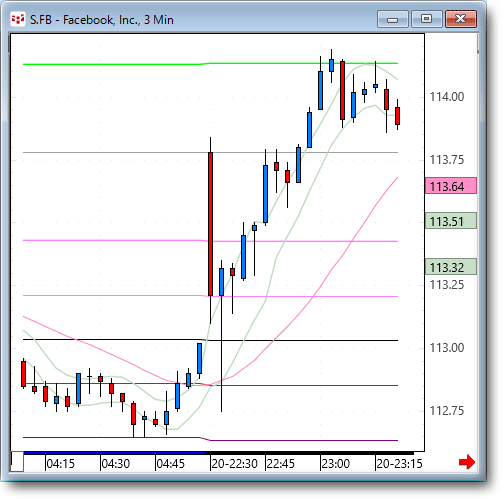Click the 112.75 price axis label
The image size is (504, 499).
(x=447, y=411)
